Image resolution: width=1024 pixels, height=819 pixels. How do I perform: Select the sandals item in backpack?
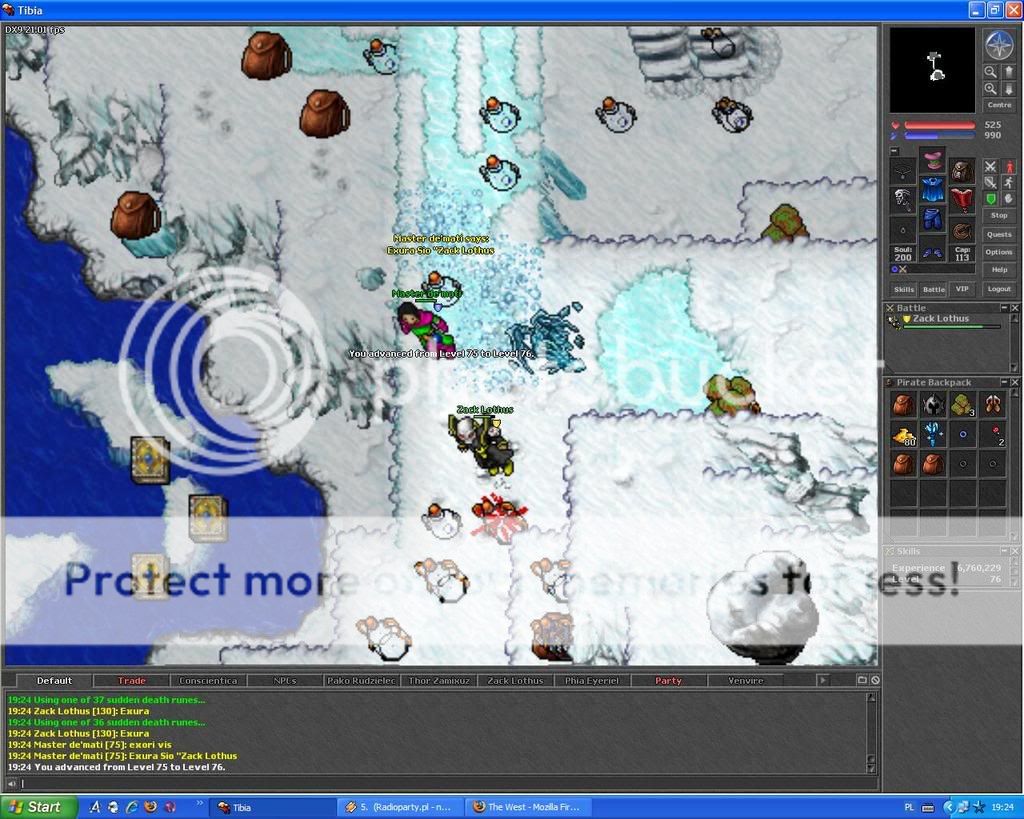pos(993,405)
